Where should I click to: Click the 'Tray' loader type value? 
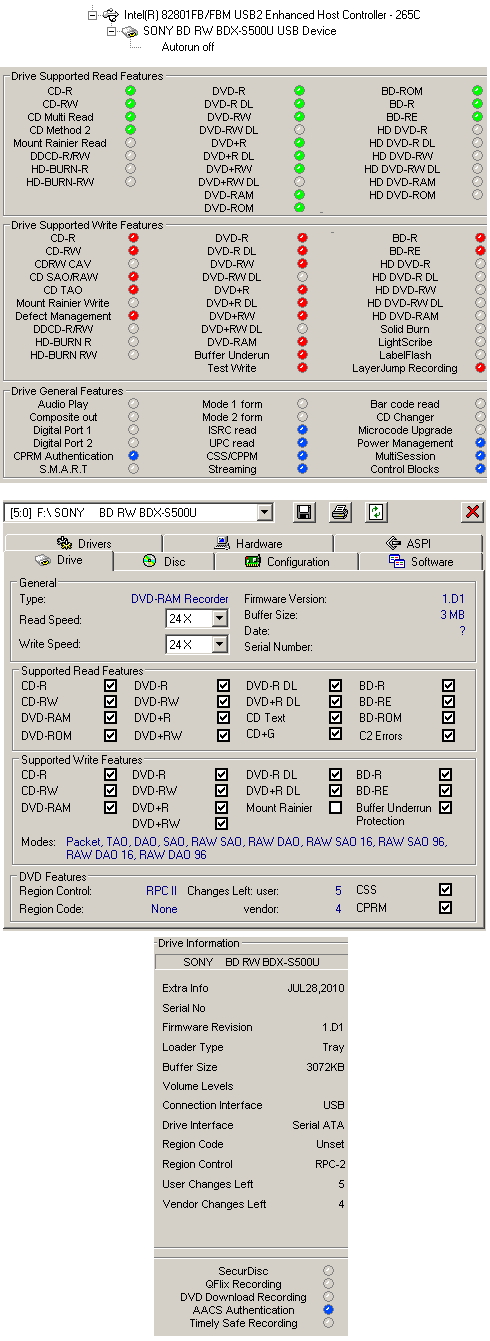point(334,1047)
